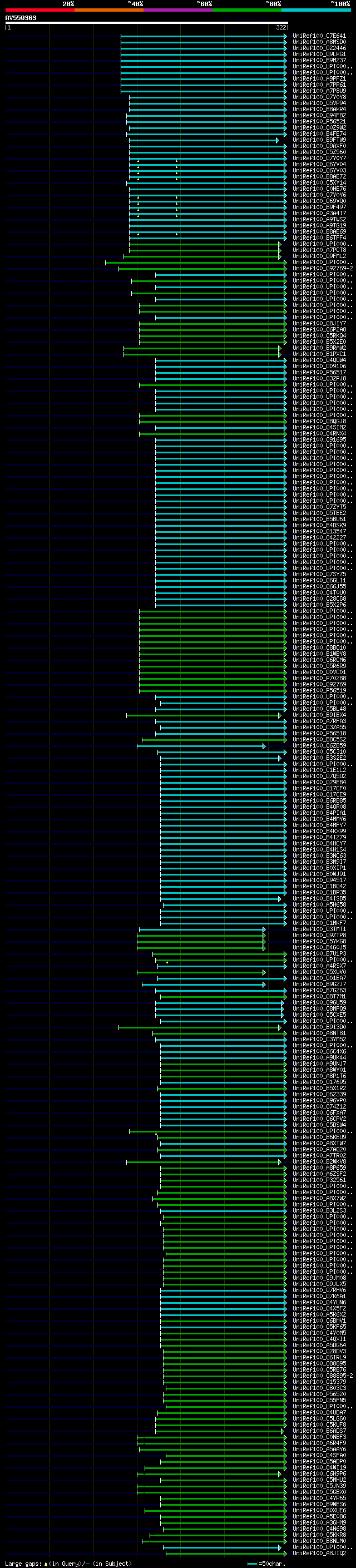Open hit UniRef100_B3NC63
Screen dimensions: 356x1568
pyautogui.click(x=319, y=856)
